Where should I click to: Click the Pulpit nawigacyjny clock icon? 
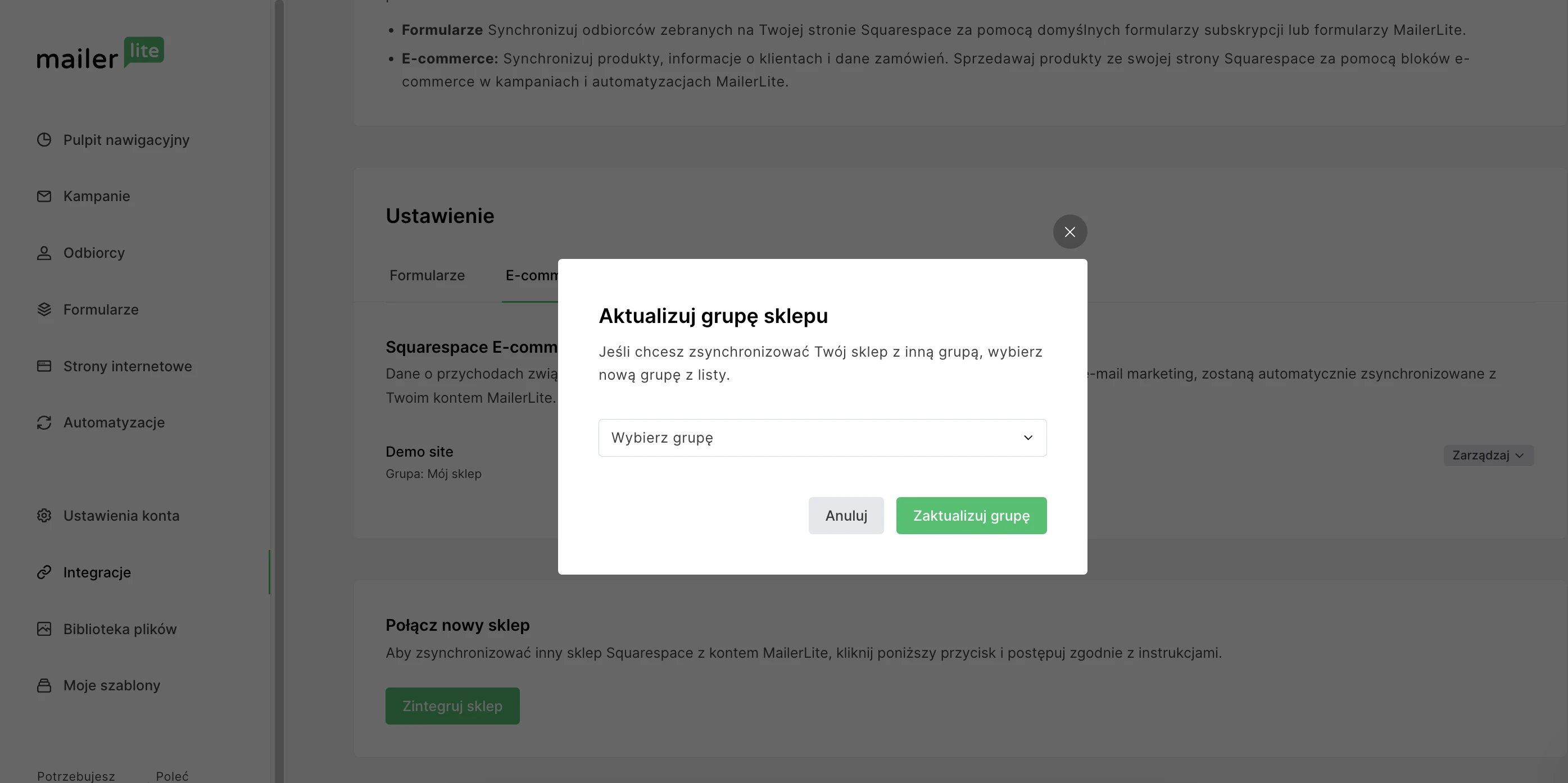click(x=44, y=140)
